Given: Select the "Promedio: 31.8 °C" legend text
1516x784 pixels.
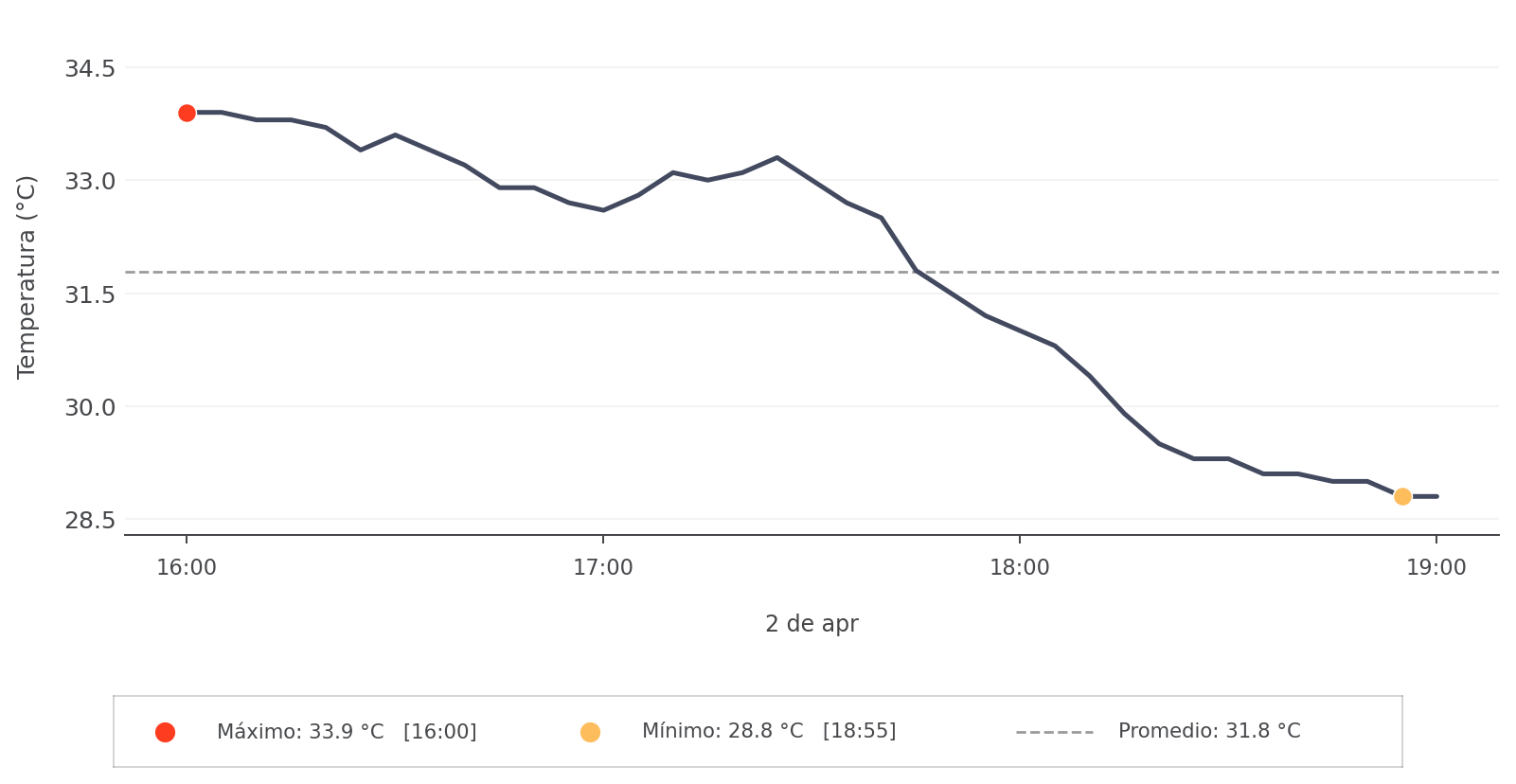Looking at the screenshot, I should coord(1209,731).
